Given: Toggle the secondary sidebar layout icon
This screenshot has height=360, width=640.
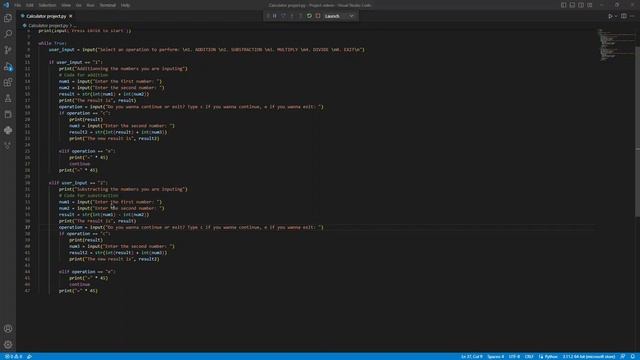Looking at the screenshot, I should 581,5.
